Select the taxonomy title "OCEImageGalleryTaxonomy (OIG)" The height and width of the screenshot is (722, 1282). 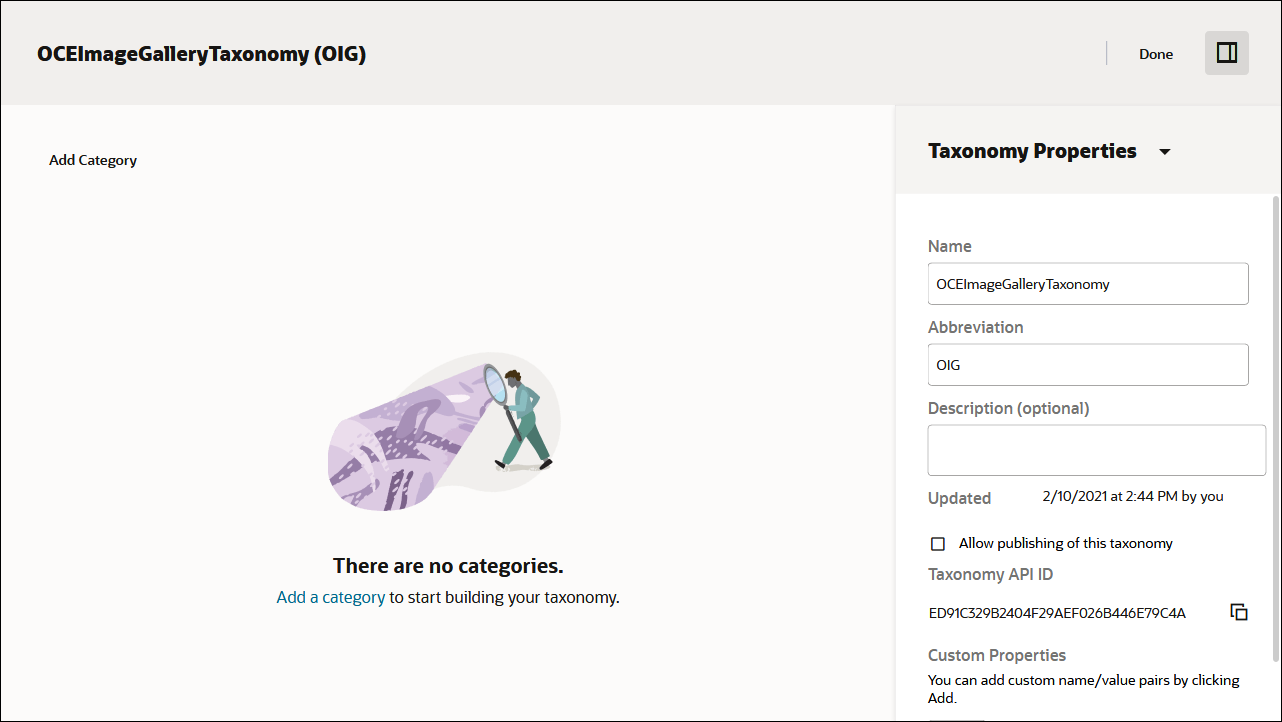201,53
